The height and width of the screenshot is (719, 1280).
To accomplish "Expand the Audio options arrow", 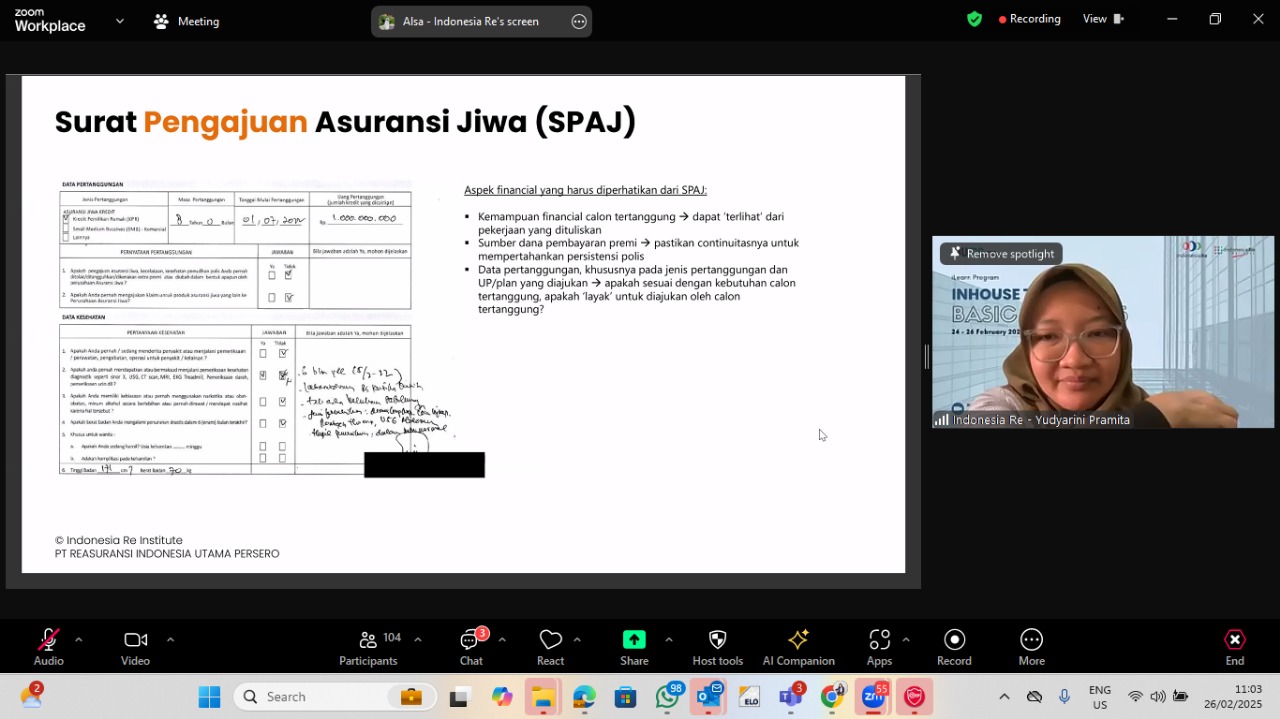I will tap(79, 639).
